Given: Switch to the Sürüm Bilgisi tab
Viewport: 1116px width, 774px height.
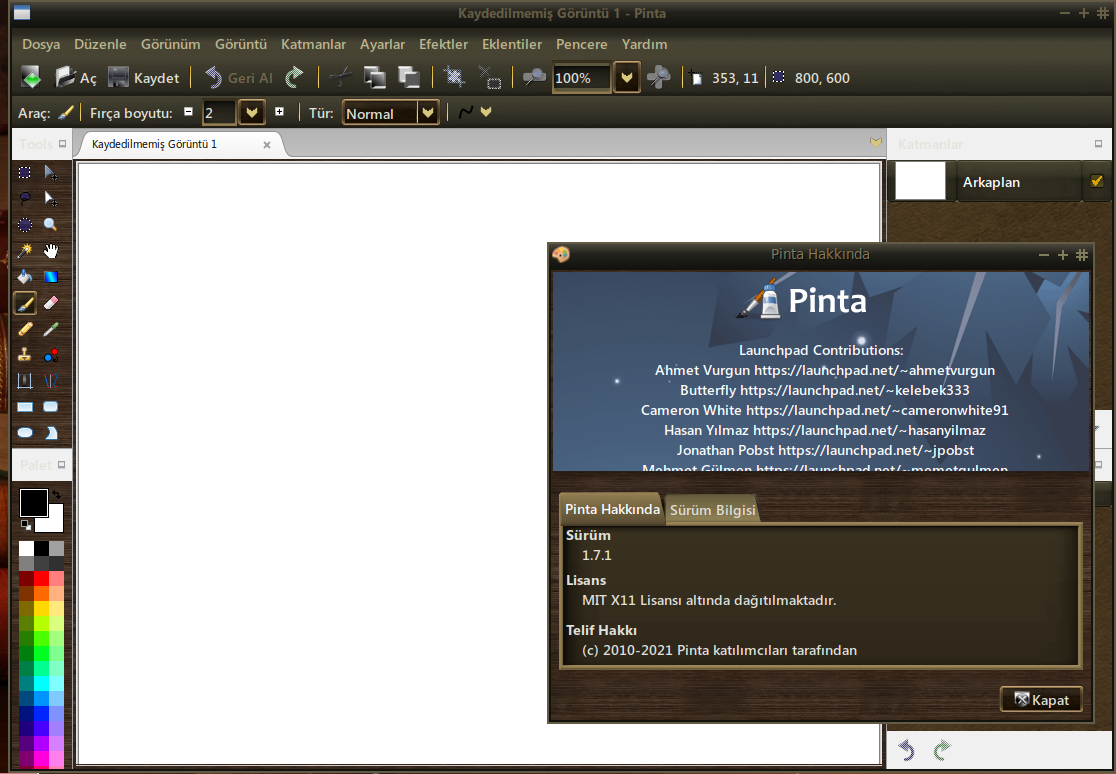Looking at the screenshot, I should coord(712,510).
